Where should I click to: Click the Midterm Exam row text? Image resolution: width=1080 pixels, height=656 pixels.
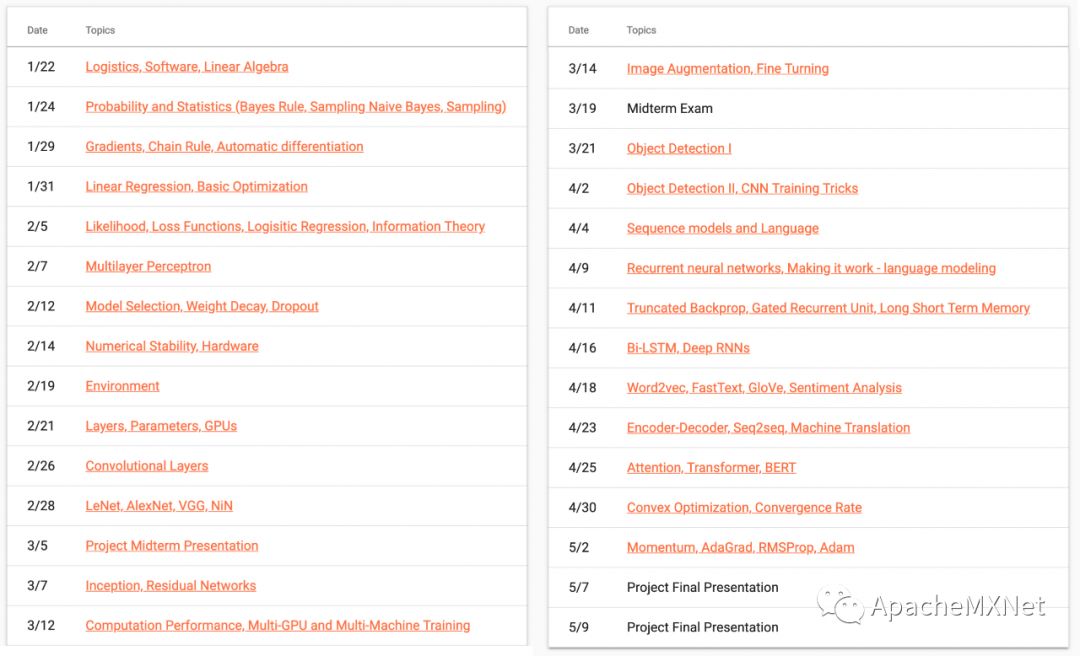pos(670,109)
